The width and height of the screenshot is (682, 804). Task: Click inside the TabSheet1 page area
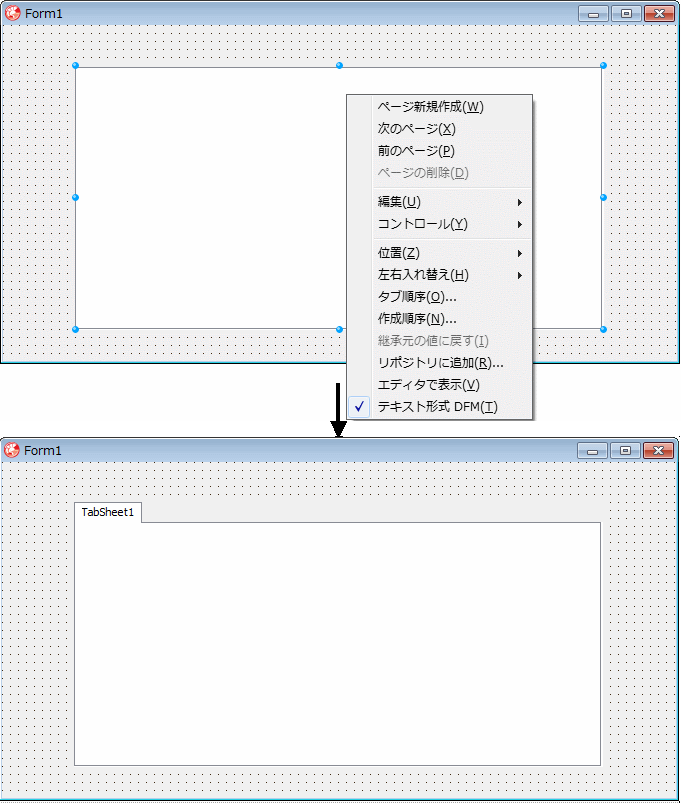pyautogui.click(x=337, y=644)
